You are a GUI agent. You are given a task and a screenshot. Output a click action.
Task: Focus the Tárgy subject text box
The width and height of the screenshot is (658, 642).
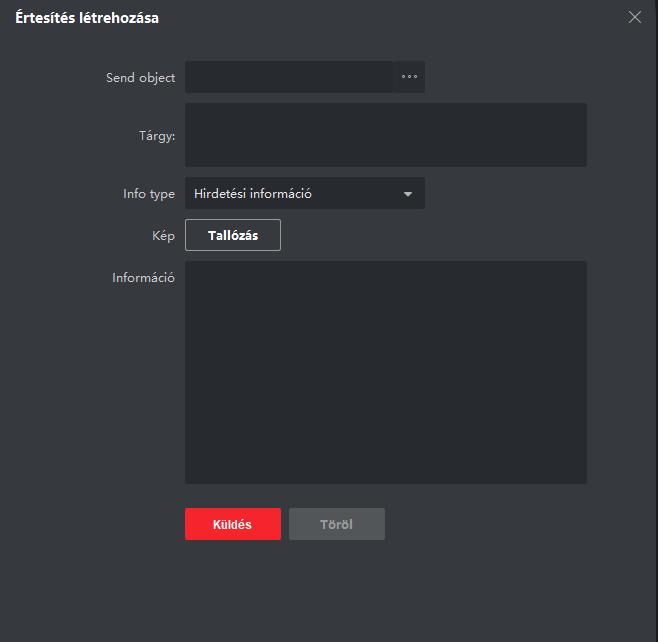[386, 135]
